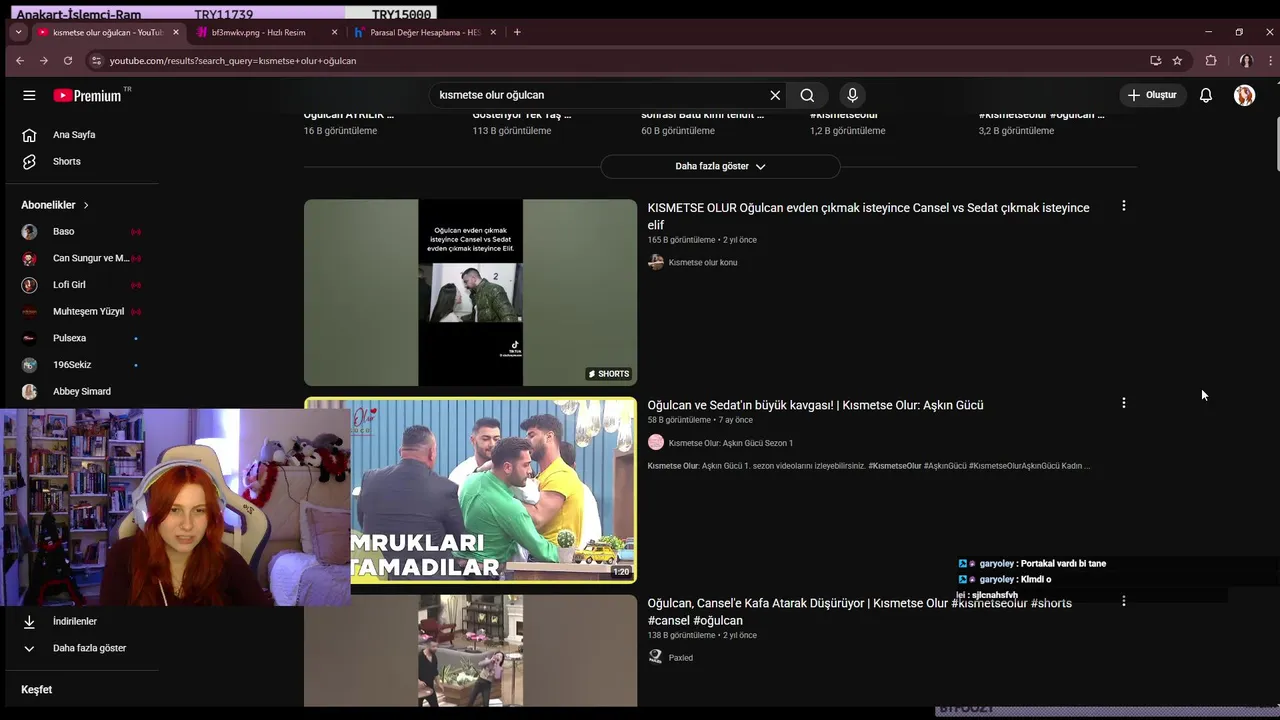Close the Hızlı Resim tab
The width and height of the screenshot is (1280, 720).
tap(334, 32)
